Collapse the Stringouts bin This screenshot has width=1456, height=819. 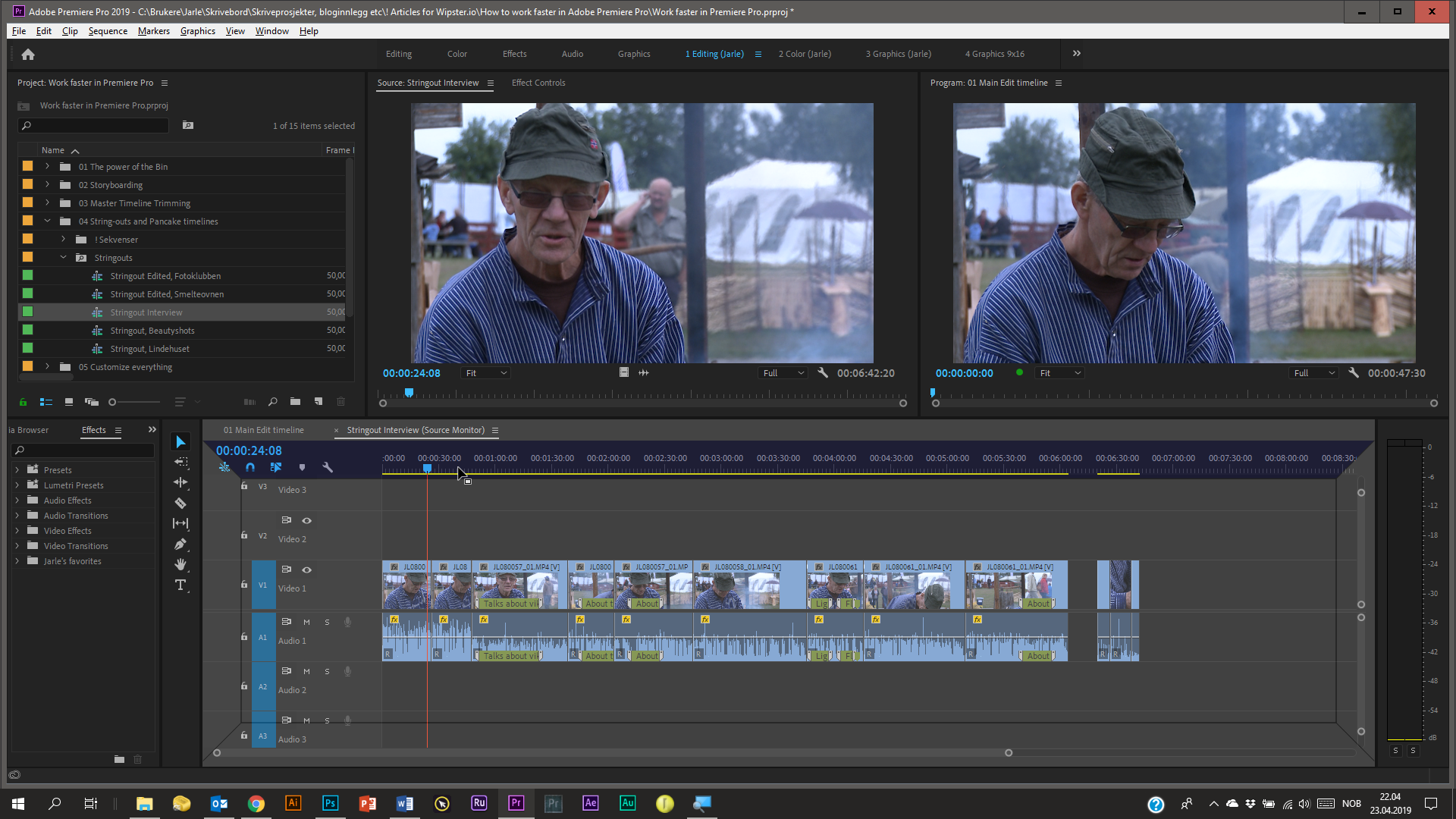[x=64, y=258]
